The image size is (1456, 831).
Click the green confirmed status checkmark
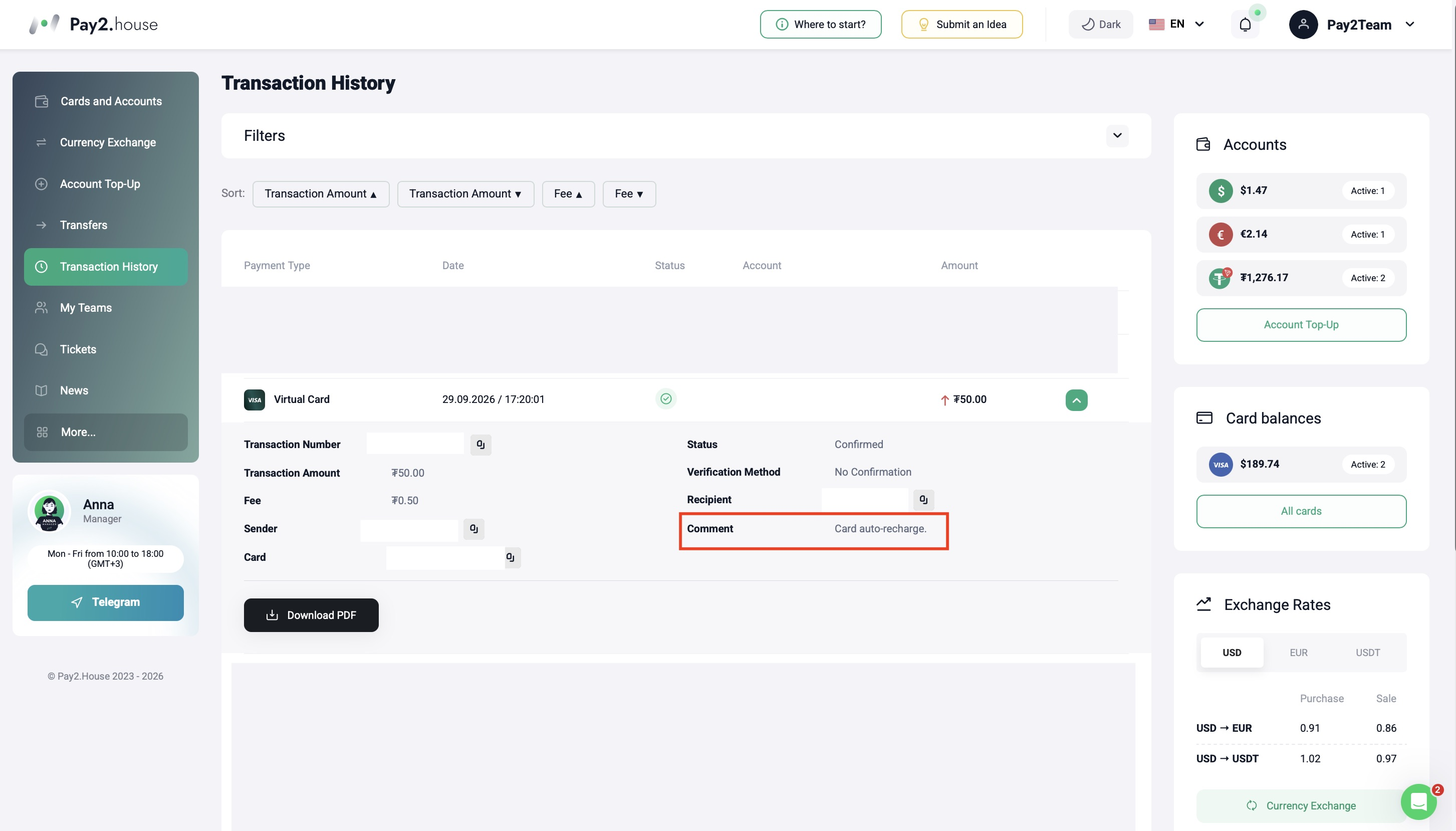(x=666, y=399)
